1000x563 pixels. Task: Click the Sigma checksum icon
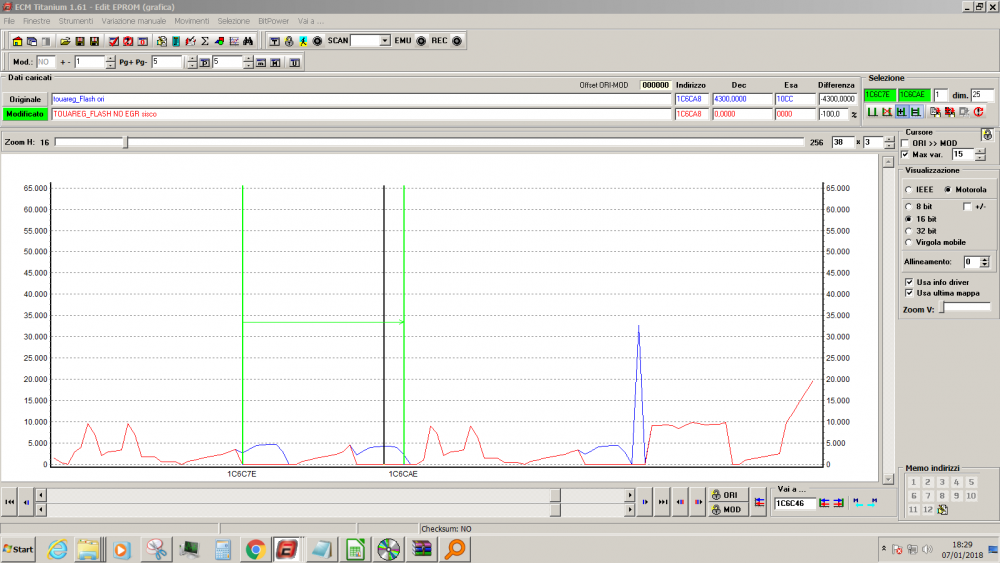[x=204, y=41]
